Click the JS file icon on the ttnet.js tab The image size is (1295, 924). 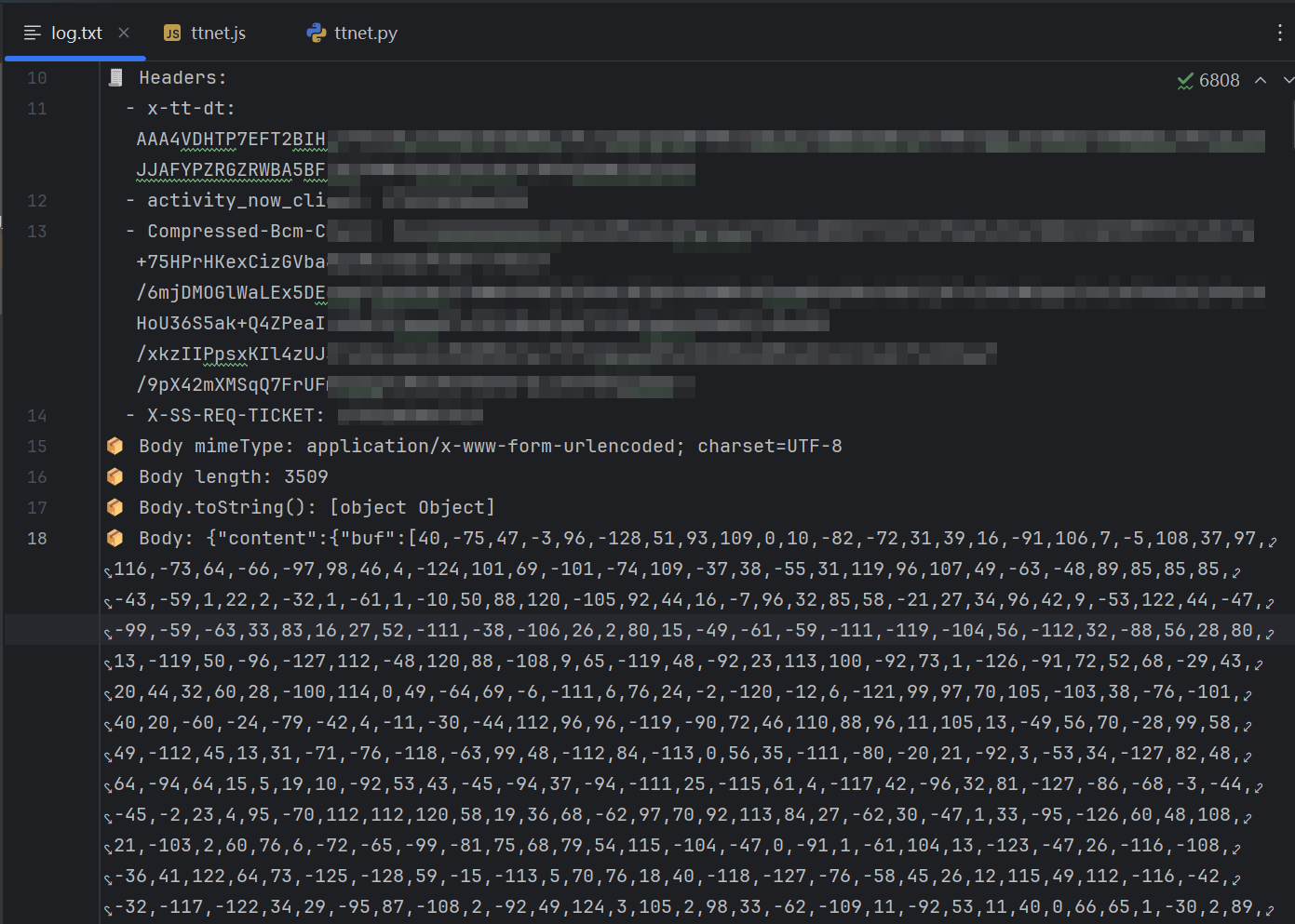coord(172,33)
